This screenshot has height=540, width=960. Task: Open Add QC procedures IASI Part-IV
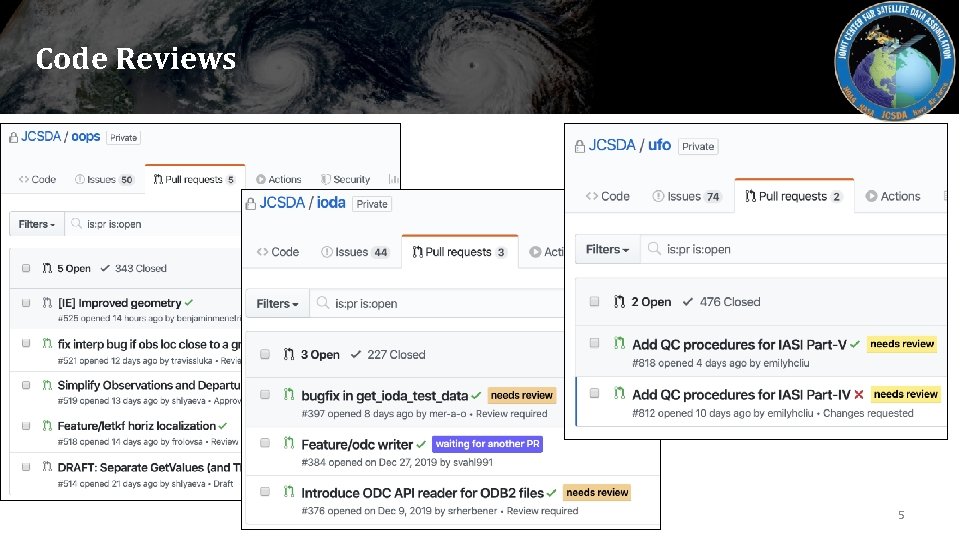coord(741,395)
